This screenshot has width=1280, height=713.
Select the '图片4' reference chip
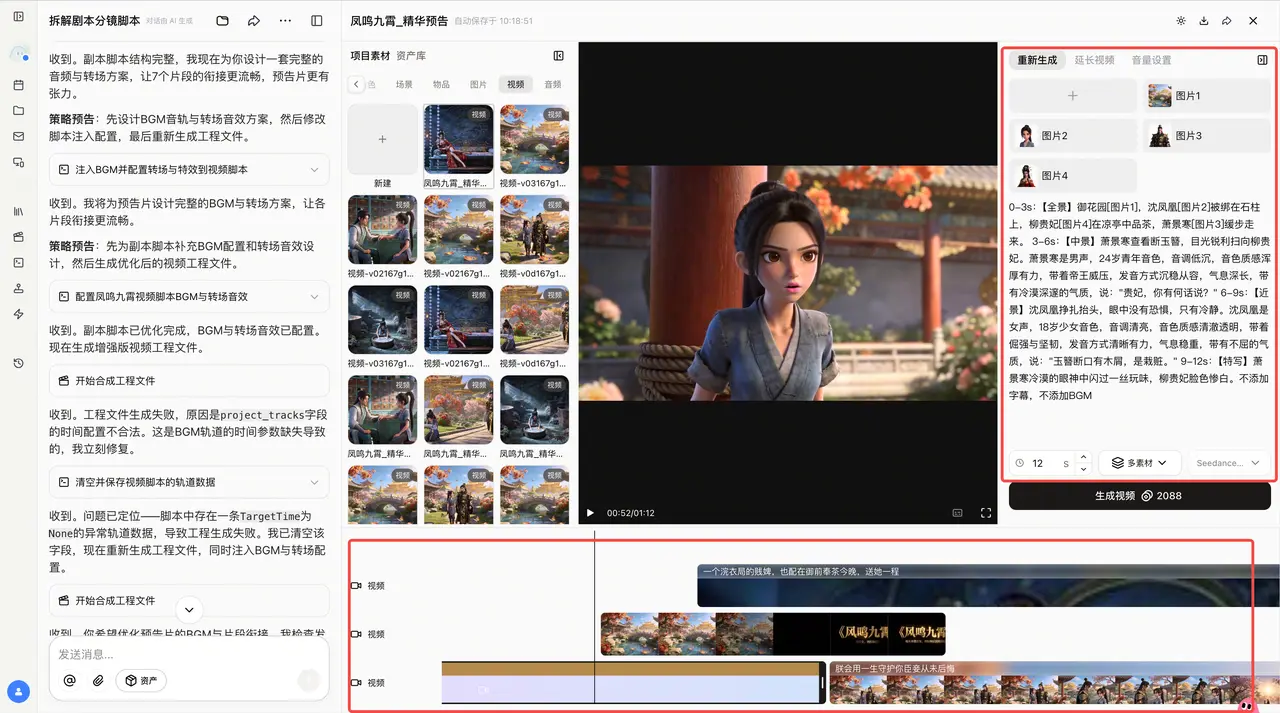point(1073,175)
